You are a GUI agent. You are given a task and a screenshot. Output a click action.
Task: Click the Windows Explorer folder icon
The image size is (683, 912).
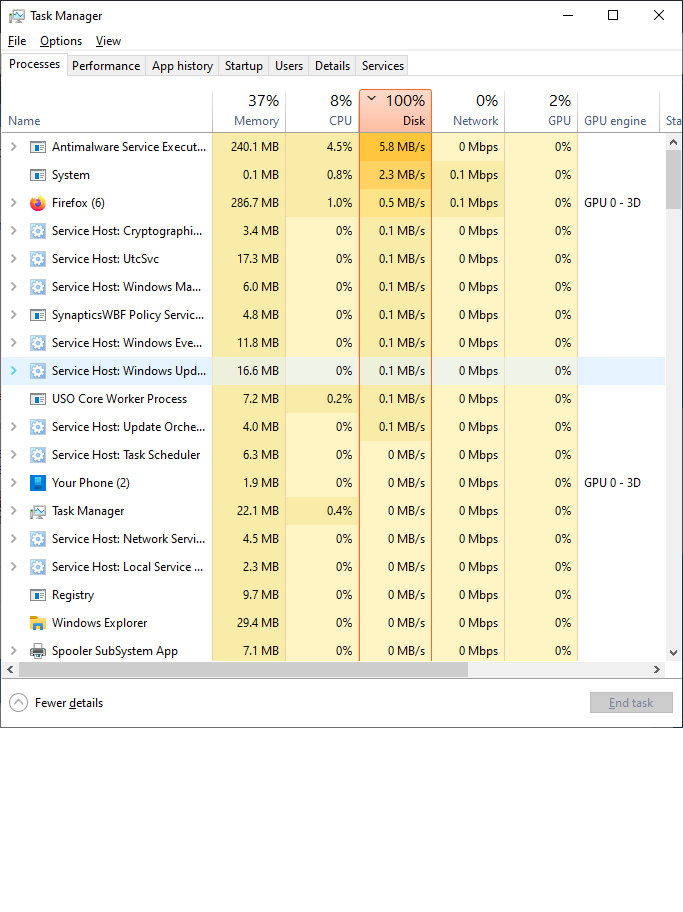(38, 623)
